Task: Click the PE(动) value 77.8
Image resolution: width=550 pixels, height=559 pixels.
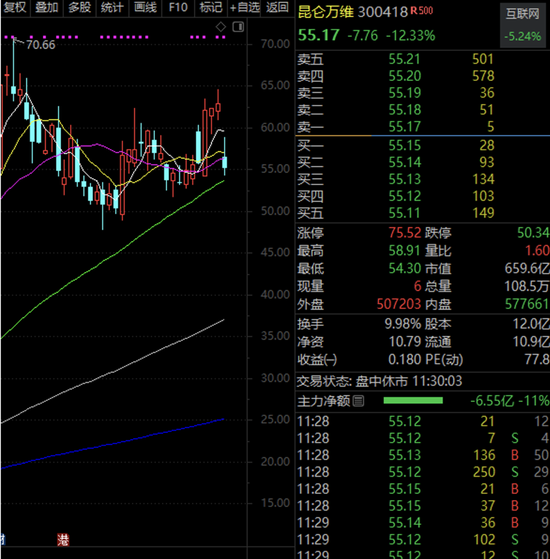Action: click(x=537, y=359)
